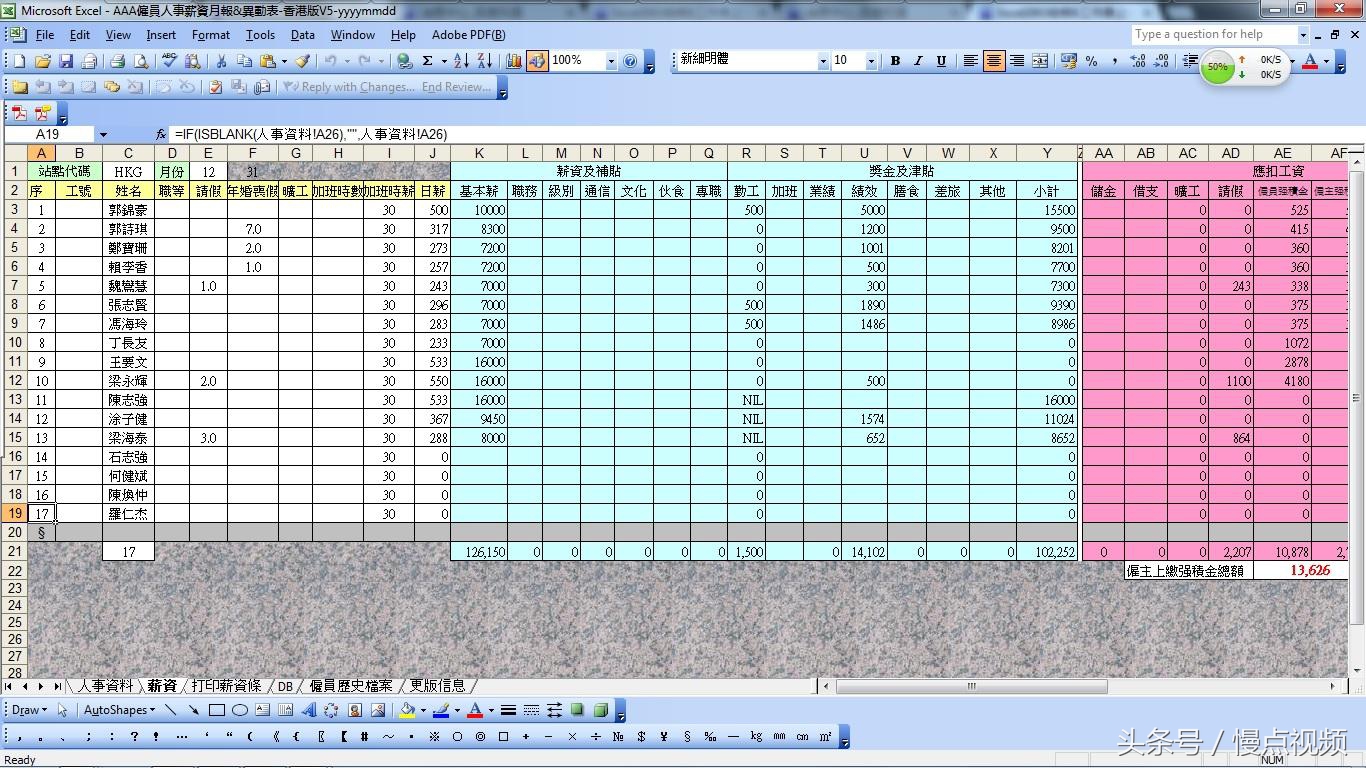The image size is (1366, 768).
Task: Click the Increase Decimal icon
Action: pos(1138,61)
